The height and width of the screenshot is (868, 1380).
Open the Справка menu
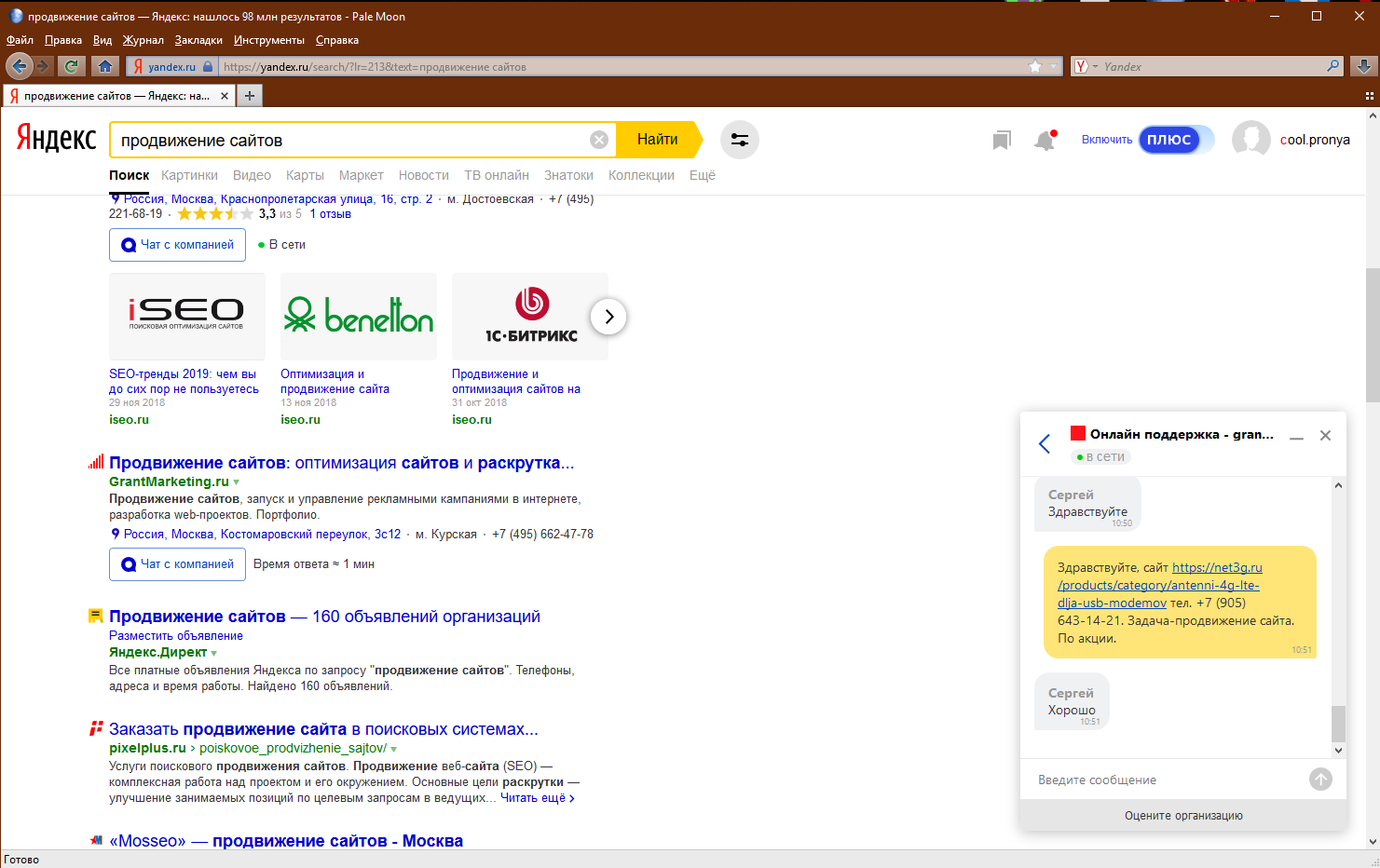tap(337, 40)
